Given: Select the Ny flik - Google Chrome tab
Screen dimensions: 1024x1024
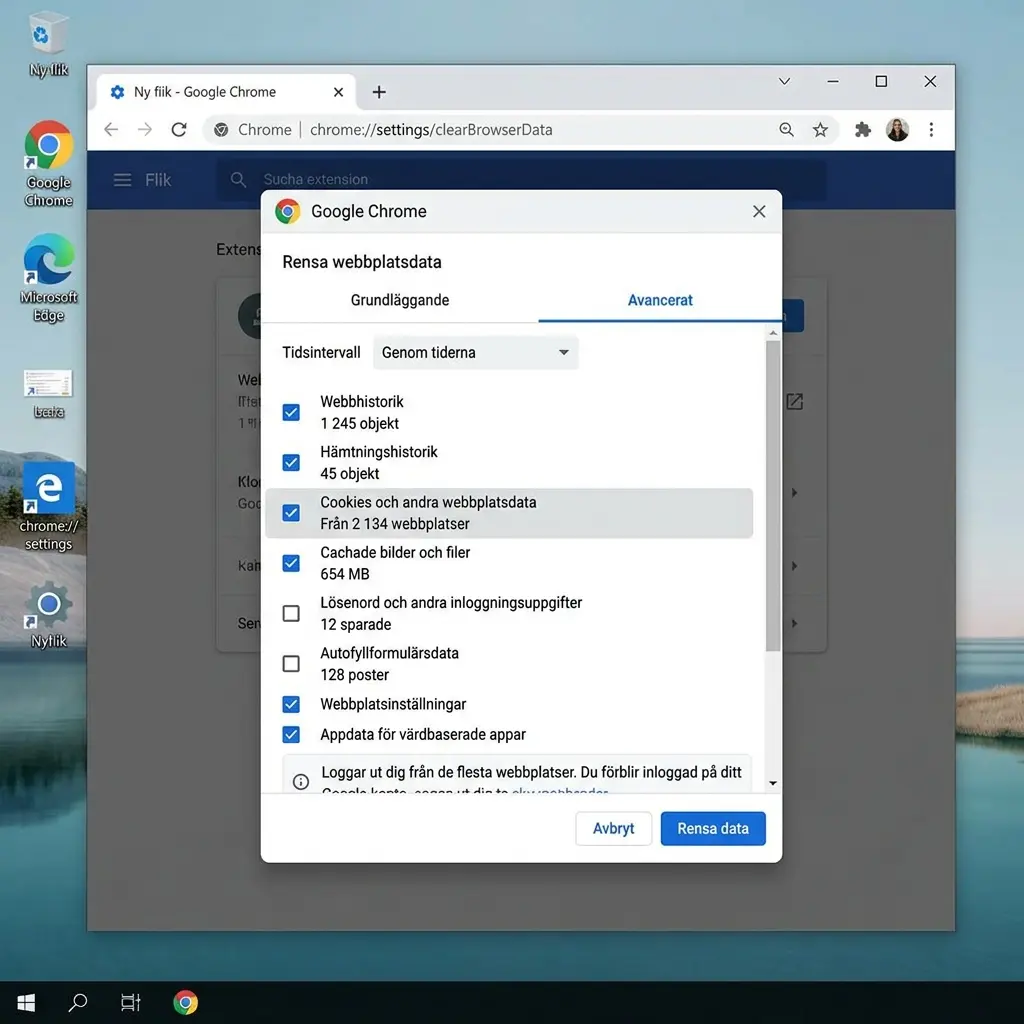Looking at the screenshot, I should coord(226,92).
